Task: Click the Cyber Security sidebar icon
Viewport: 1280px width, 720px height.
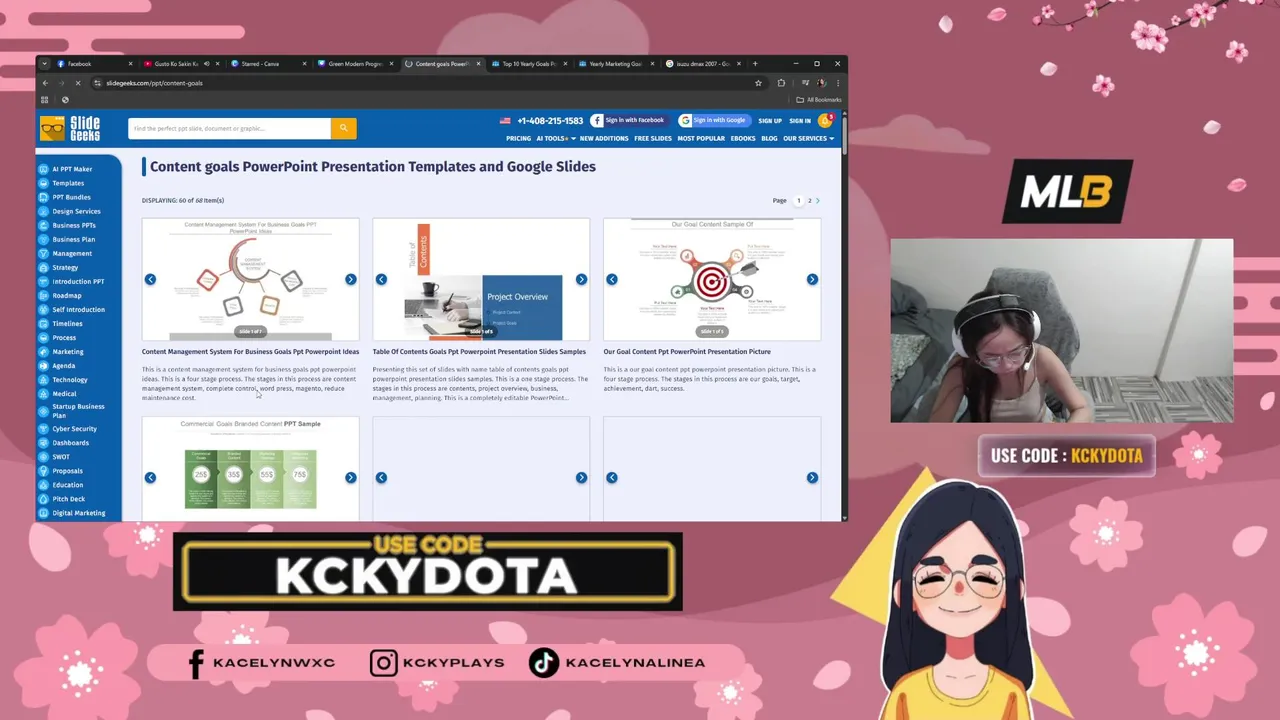Action: point(43,428)
